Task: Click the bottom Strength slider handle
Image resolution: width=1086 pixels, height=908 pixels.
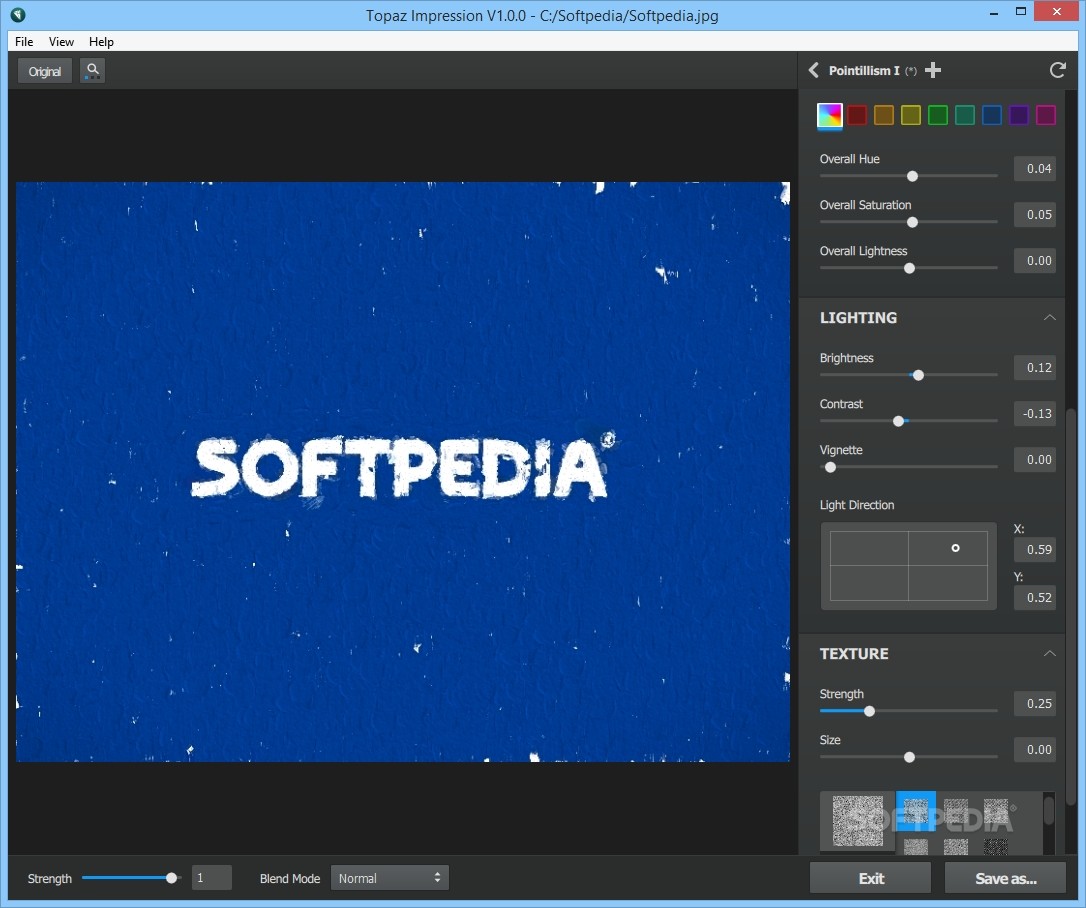Action: 171,878
